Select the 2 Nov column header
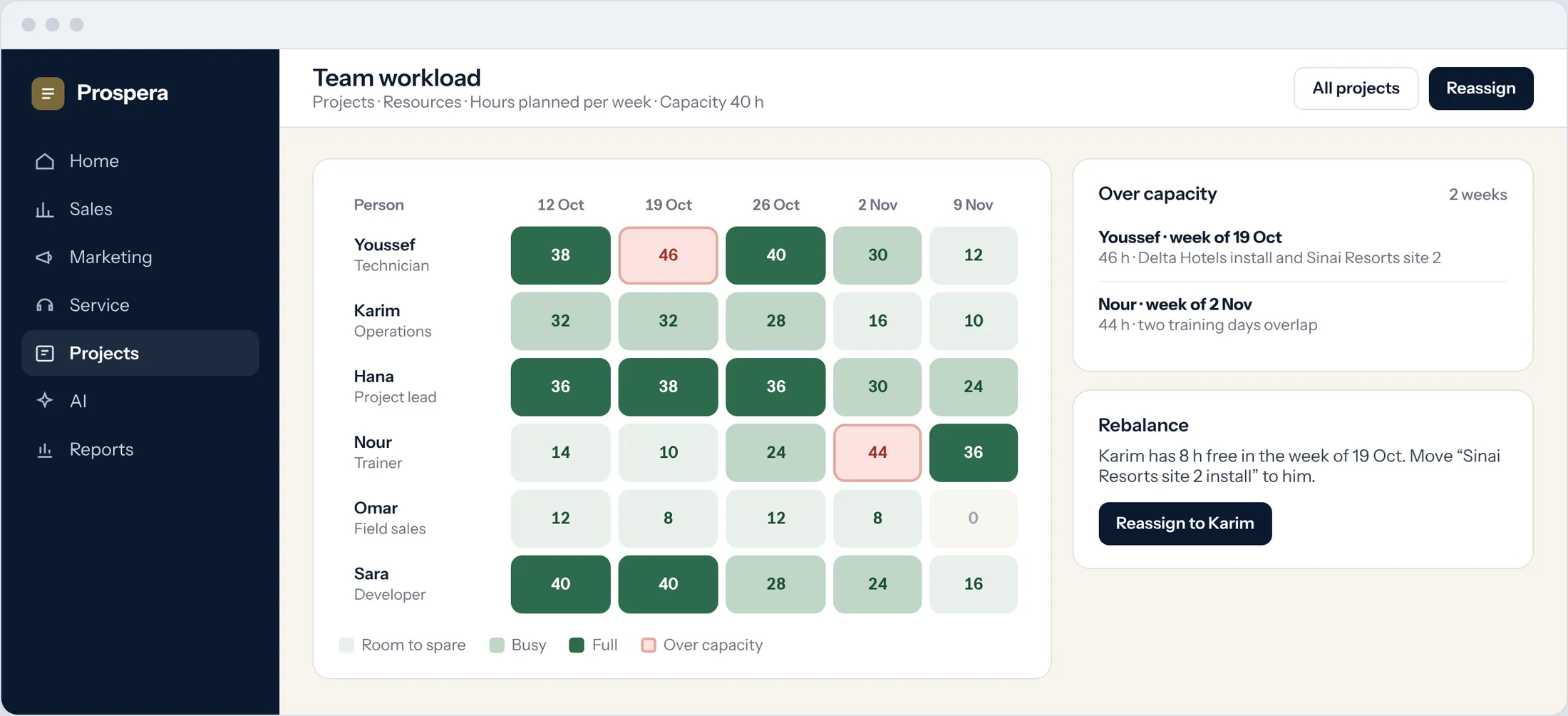 pos(877,205)
